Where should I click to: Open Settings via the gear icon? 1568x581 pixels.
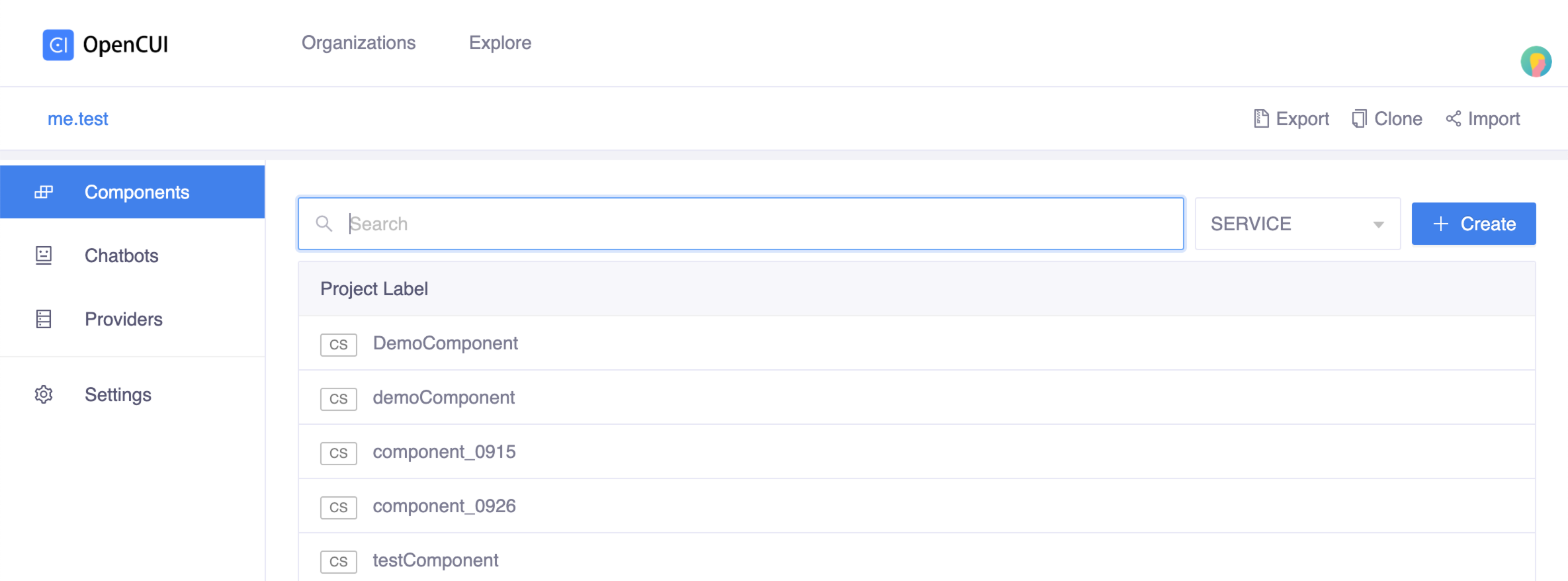(x=43, y=394)
